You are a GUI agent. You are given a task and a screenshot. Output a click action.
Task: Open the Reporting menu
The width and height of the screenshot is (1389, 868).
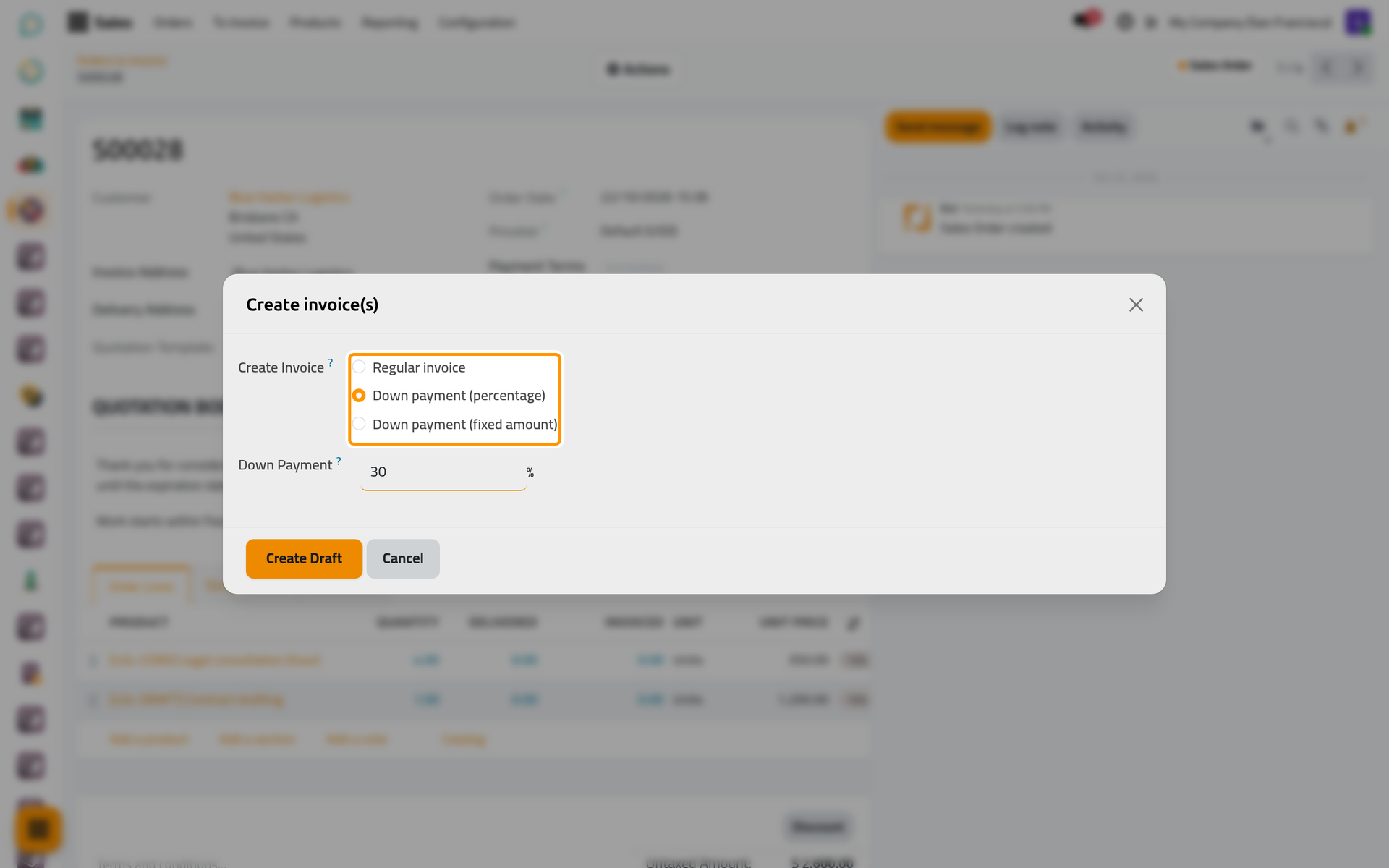point(390,22)
